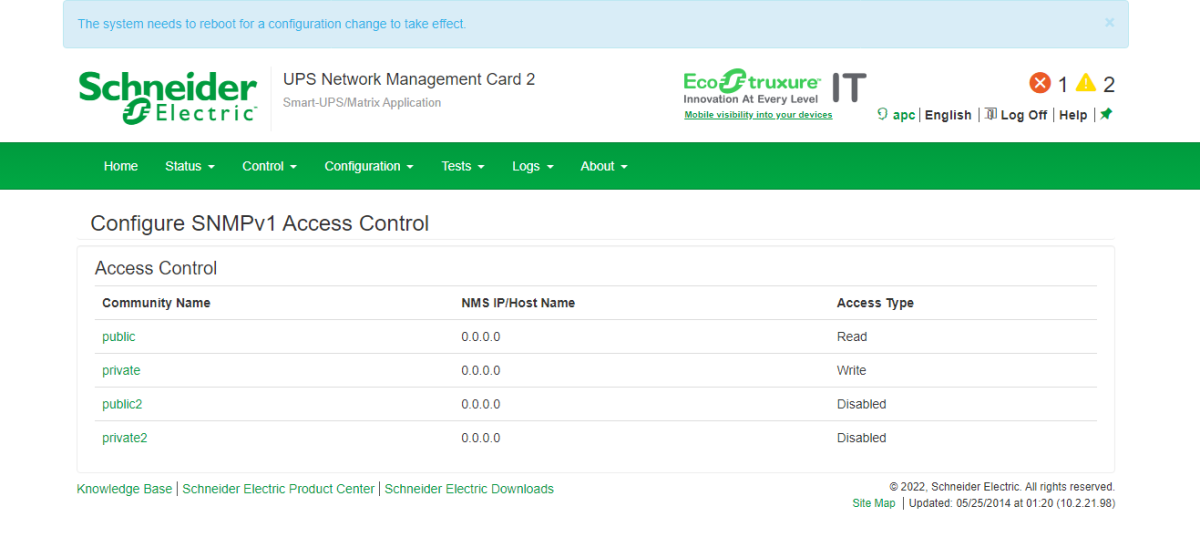This screenshot has height=548, width=1200.
Task: Open the private community name entry
Action: pyautogui.click(x=121, y=371)
